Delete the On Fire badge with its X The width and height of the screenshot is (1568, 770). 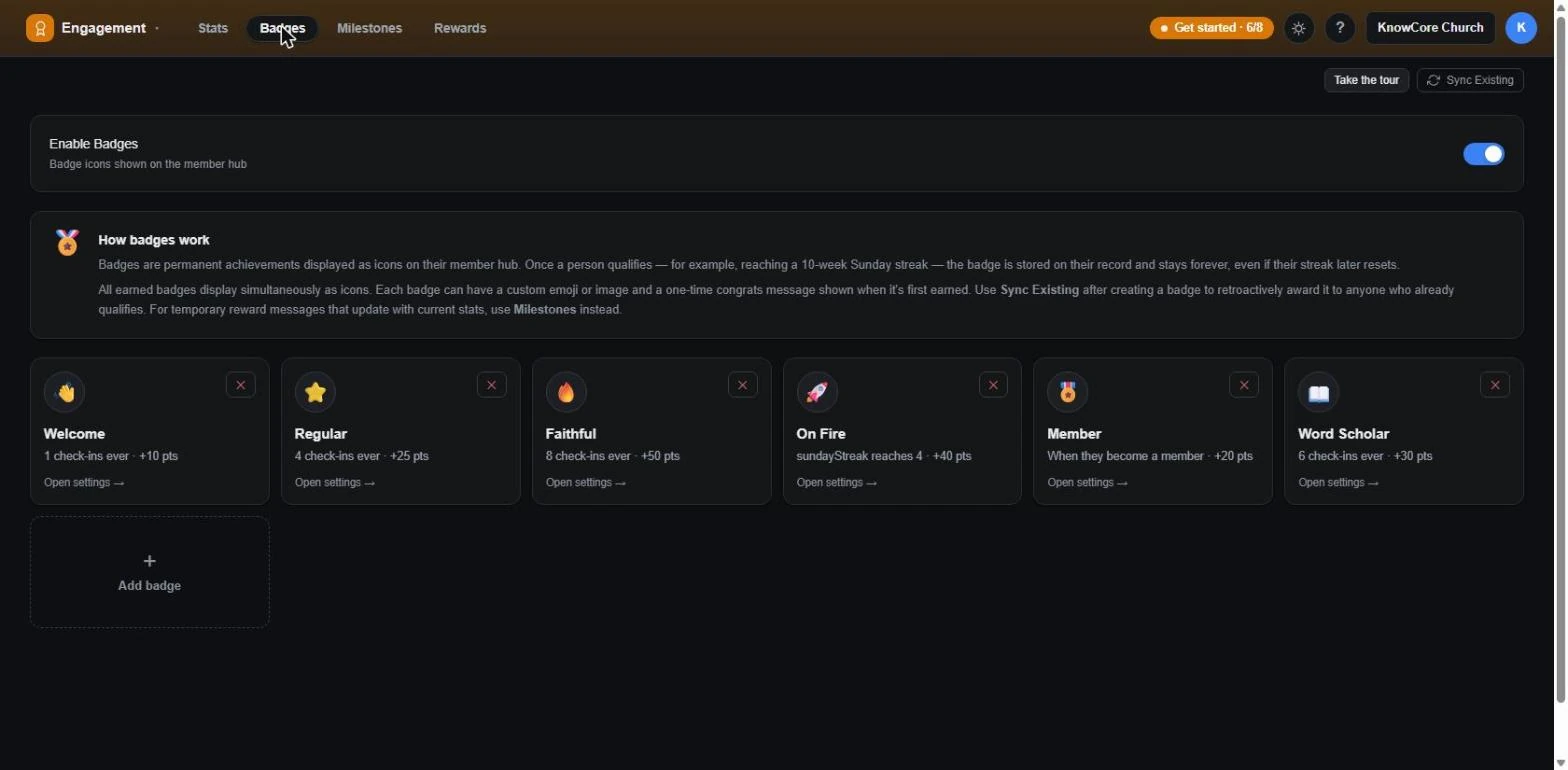click(993, 385)
